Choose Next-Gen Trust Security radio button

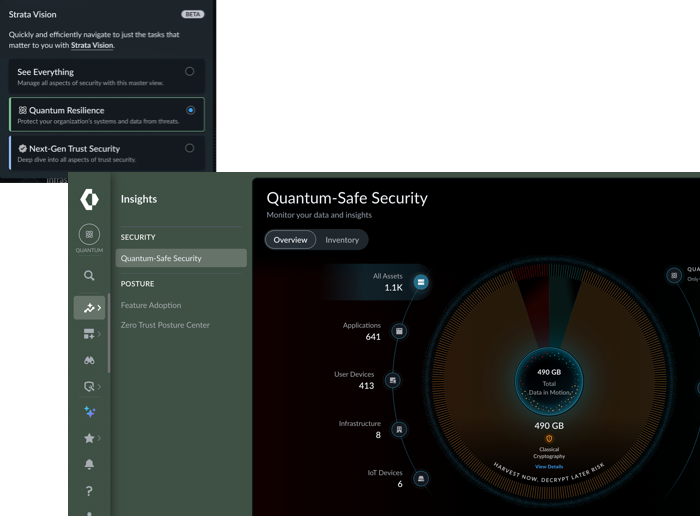(189, 148)
